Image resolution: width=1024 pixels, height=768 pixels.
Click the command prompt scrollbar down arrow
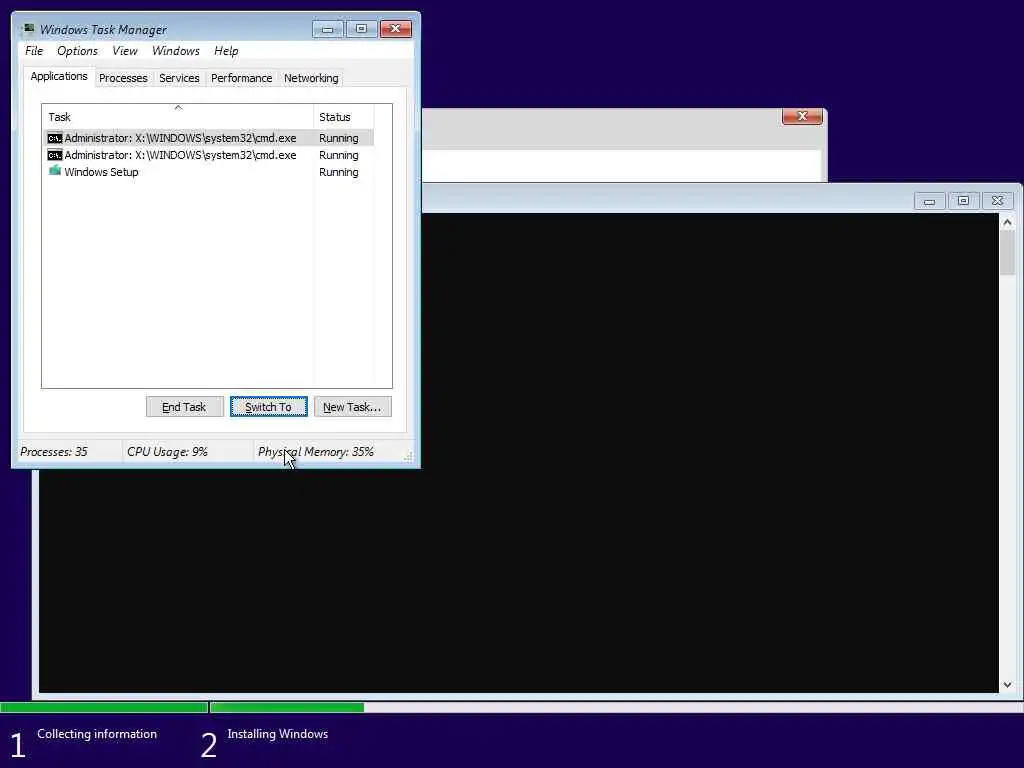coord(1007,684)
